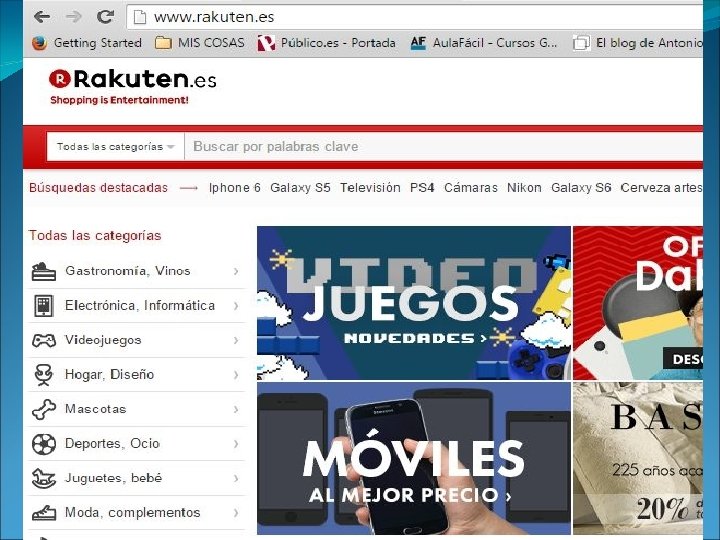Expand Hogar, Diseño submenu chevron

(x=236, y=375)
